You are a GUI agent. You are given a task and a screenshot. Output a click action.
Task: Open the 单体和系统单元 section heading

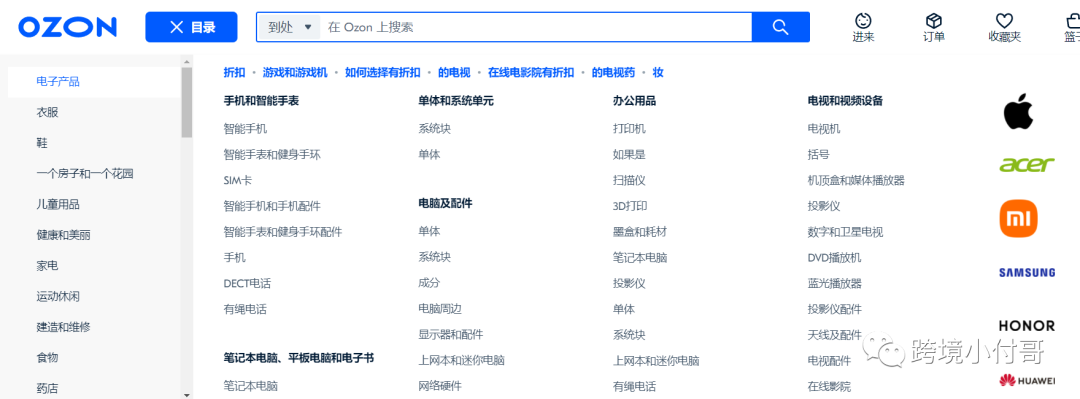point(456,101)
